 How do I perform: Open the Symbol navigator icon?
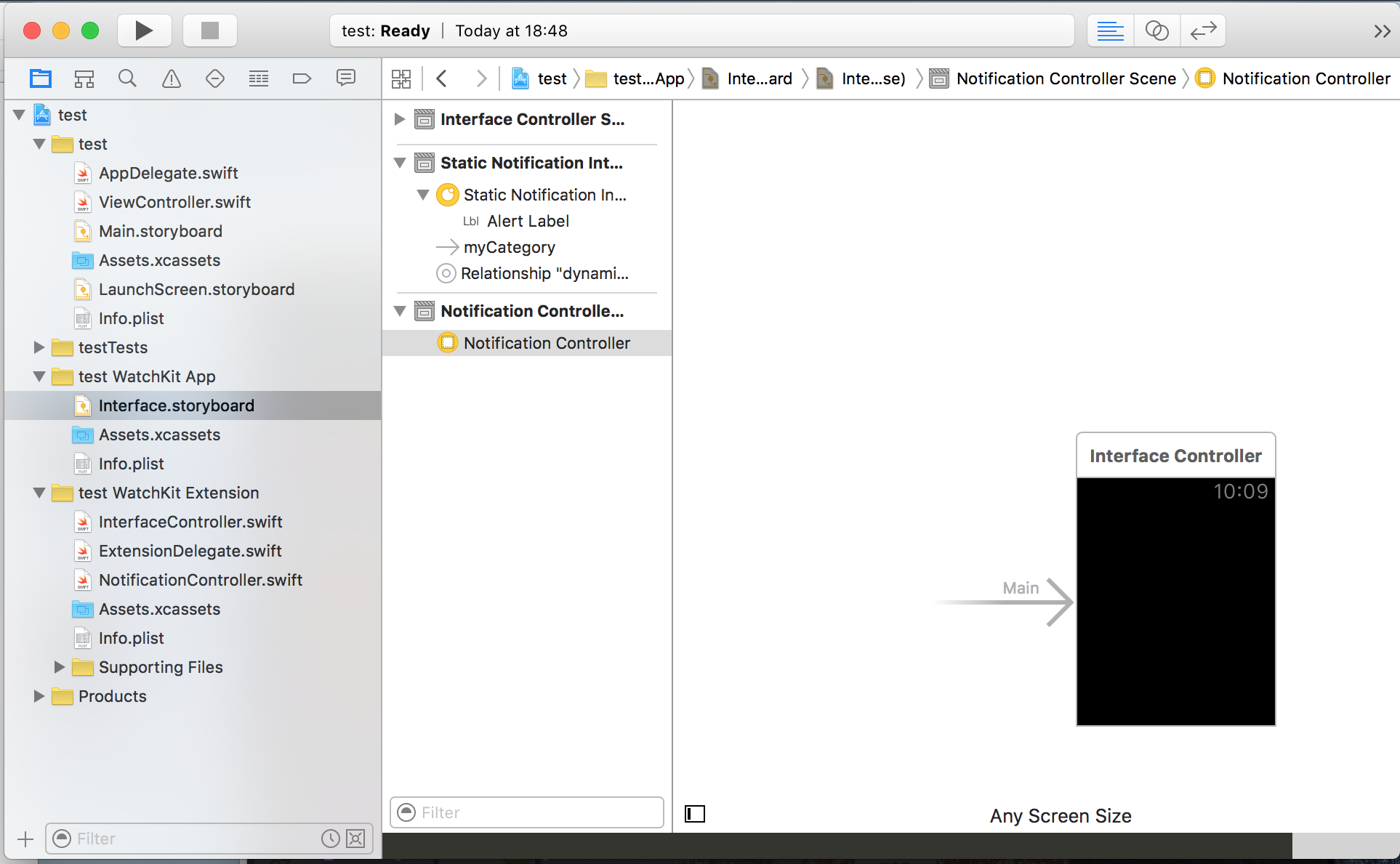click(x=84, y=78)
